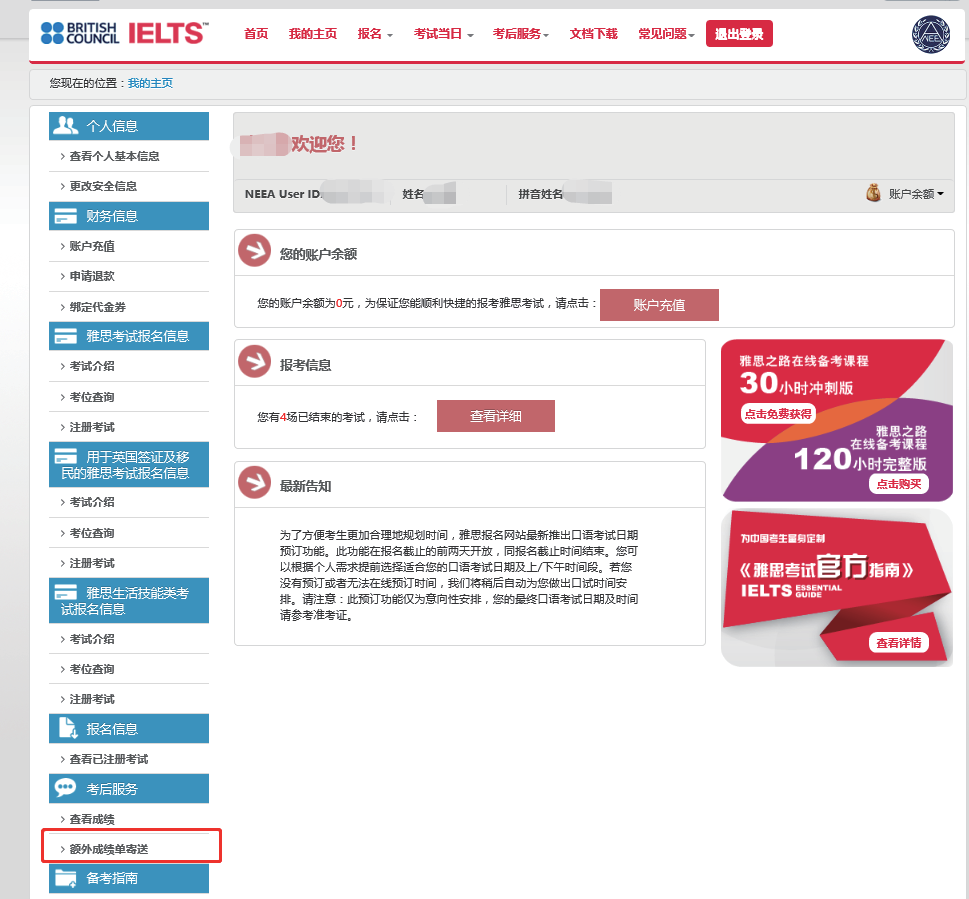The height and width of the screenshot is (899, 969).
Task: Click 点击免费获得 on course banner
Action: pos(777,414)
